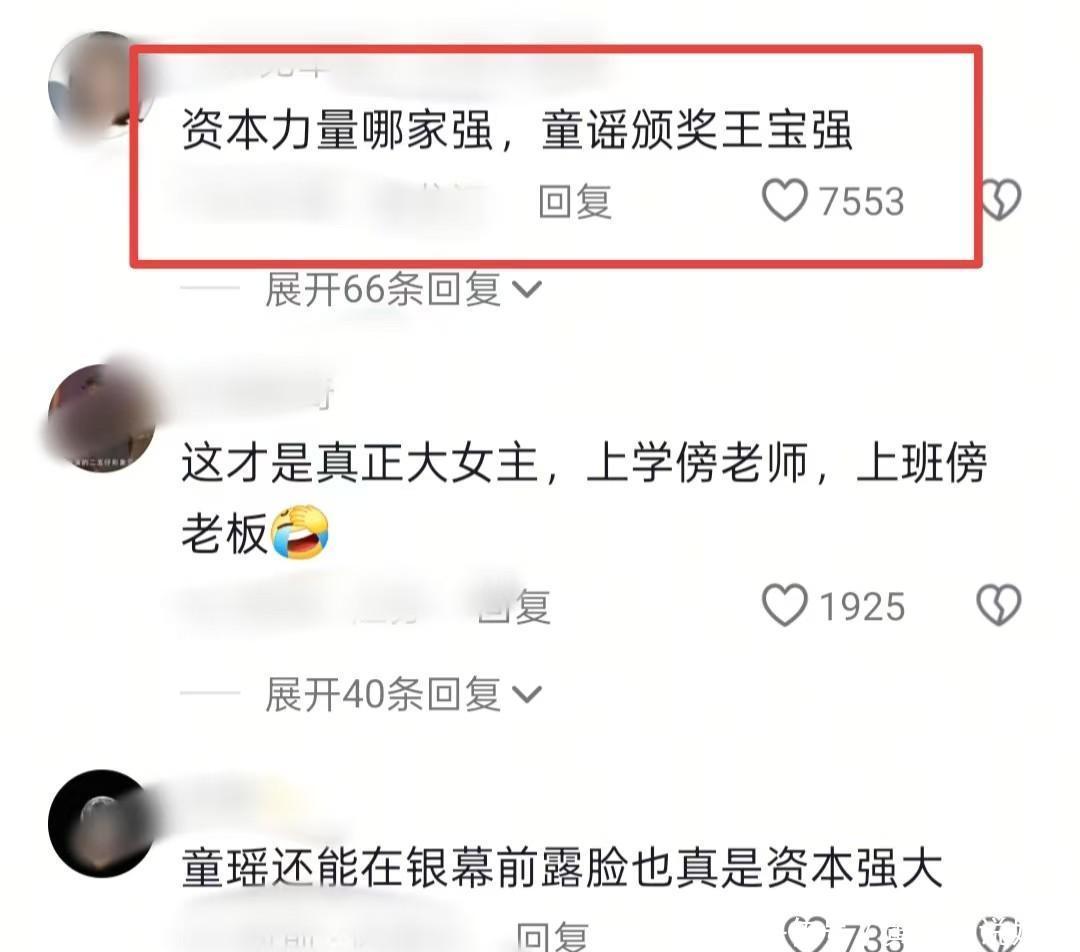1080x952 pixels.
Task: Like the comment with 7553 likes
Action: [785, 200]
